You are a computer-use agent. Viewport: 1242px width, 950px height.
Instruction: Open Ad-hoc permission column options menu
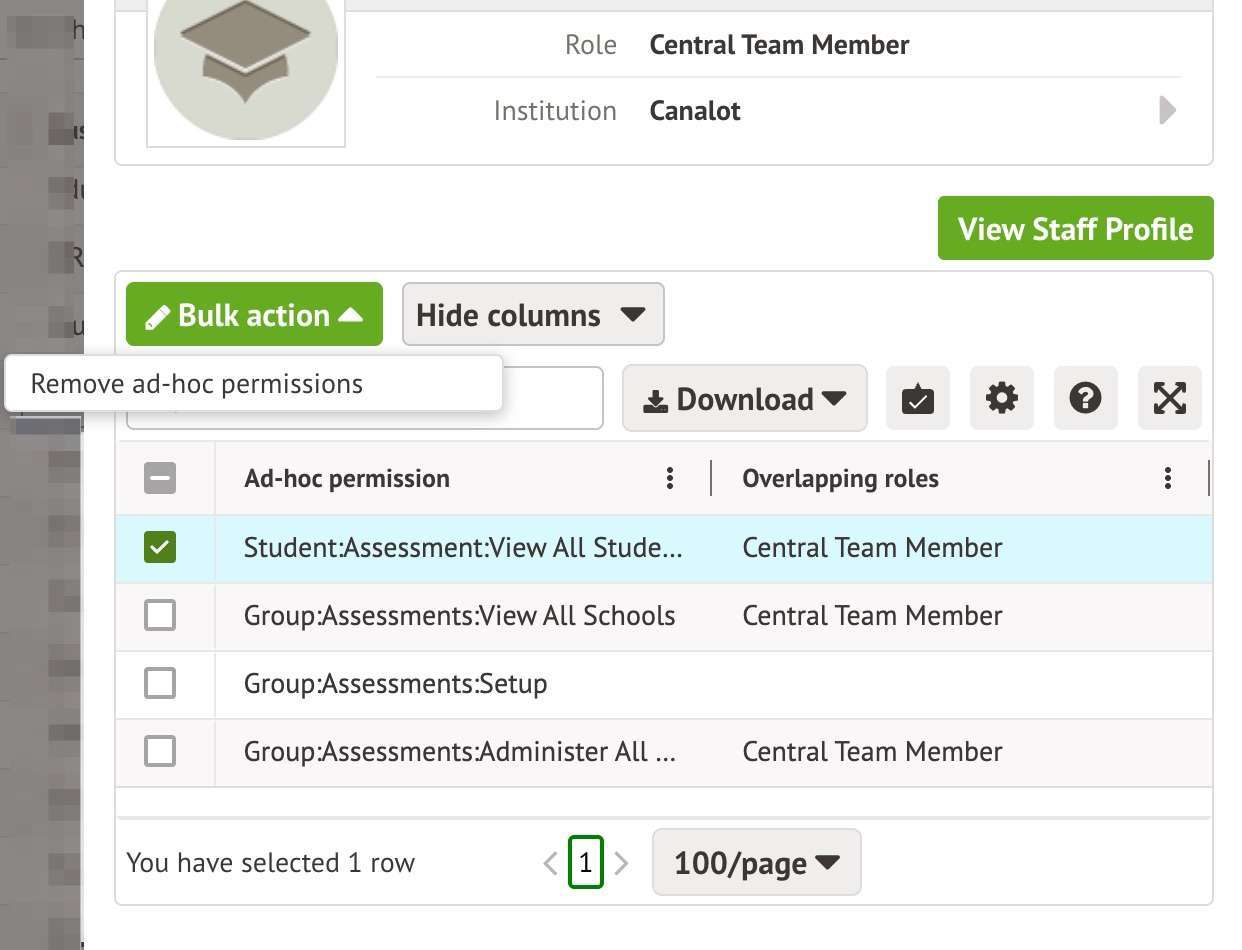[670, 479]
